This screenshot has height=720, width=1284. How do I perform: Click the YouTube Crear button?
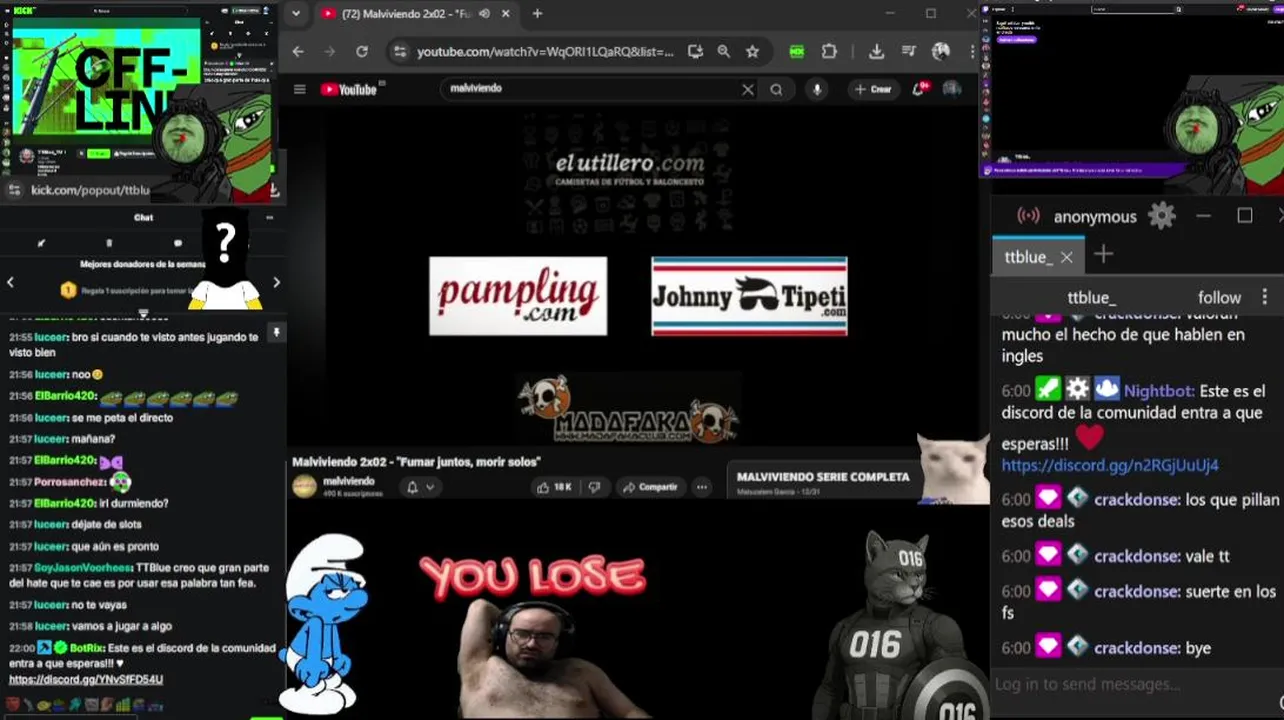(x=873, y=89)
